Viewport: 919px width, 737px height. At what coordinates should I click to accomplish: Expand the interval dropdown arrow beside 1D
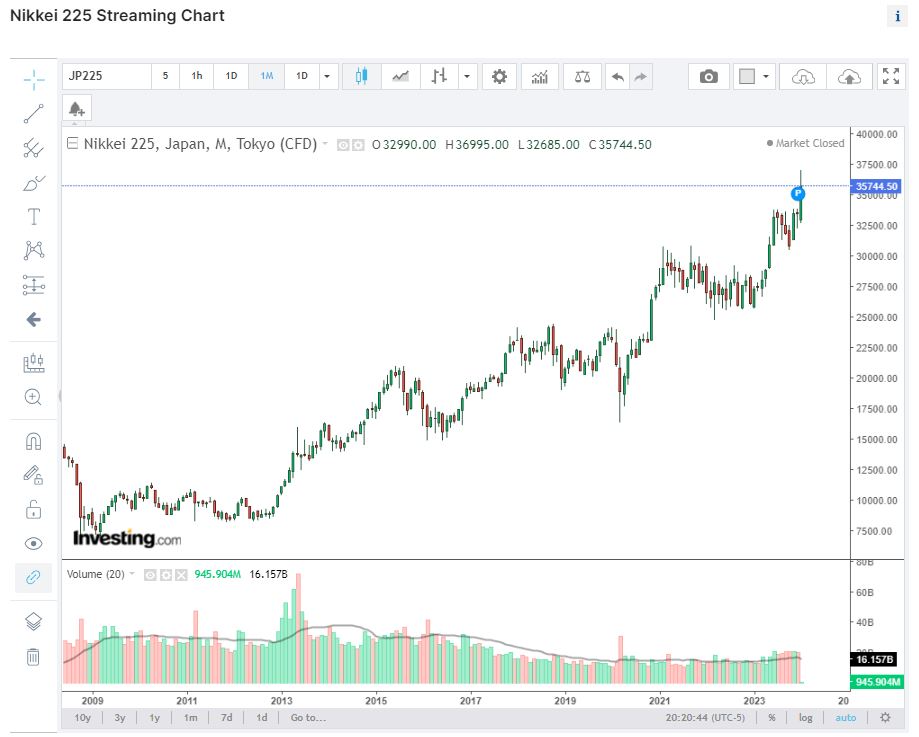(x=327, y=76)
